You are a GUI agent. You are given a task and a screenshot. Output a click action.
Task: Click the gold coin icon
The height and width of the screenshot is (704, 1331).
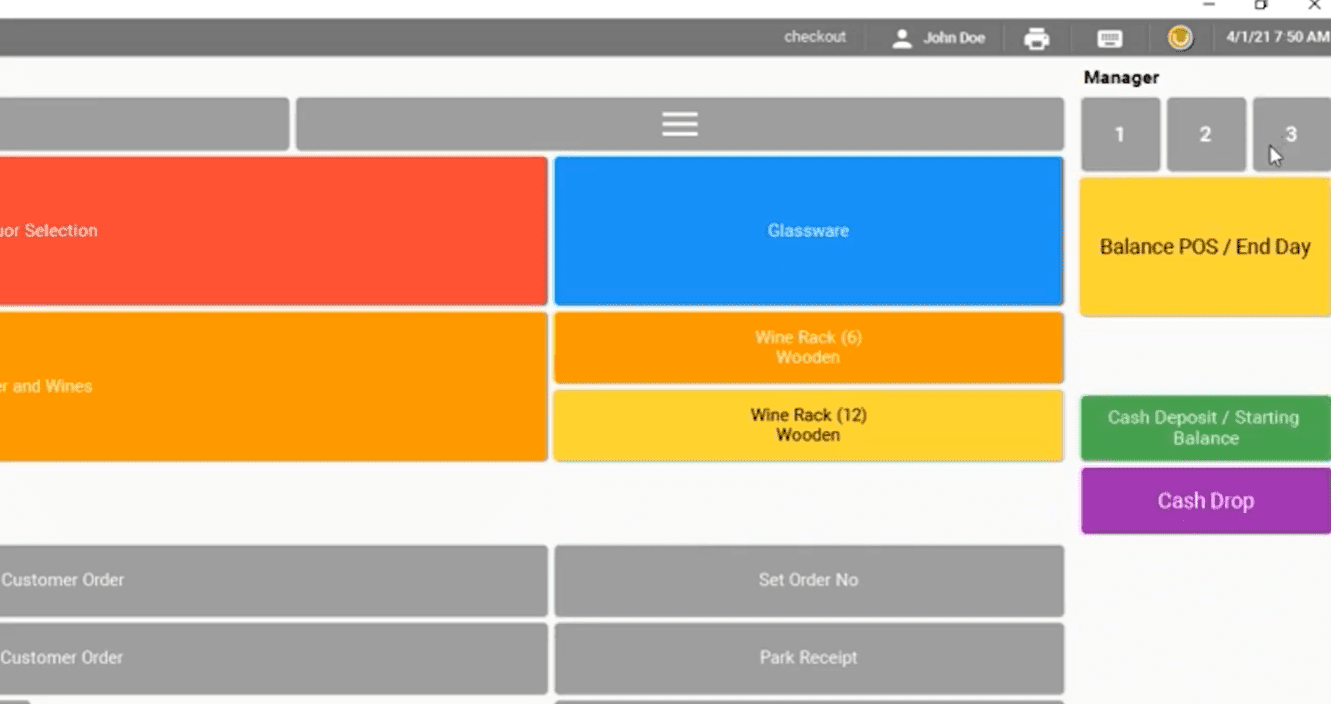[1180, 38]
